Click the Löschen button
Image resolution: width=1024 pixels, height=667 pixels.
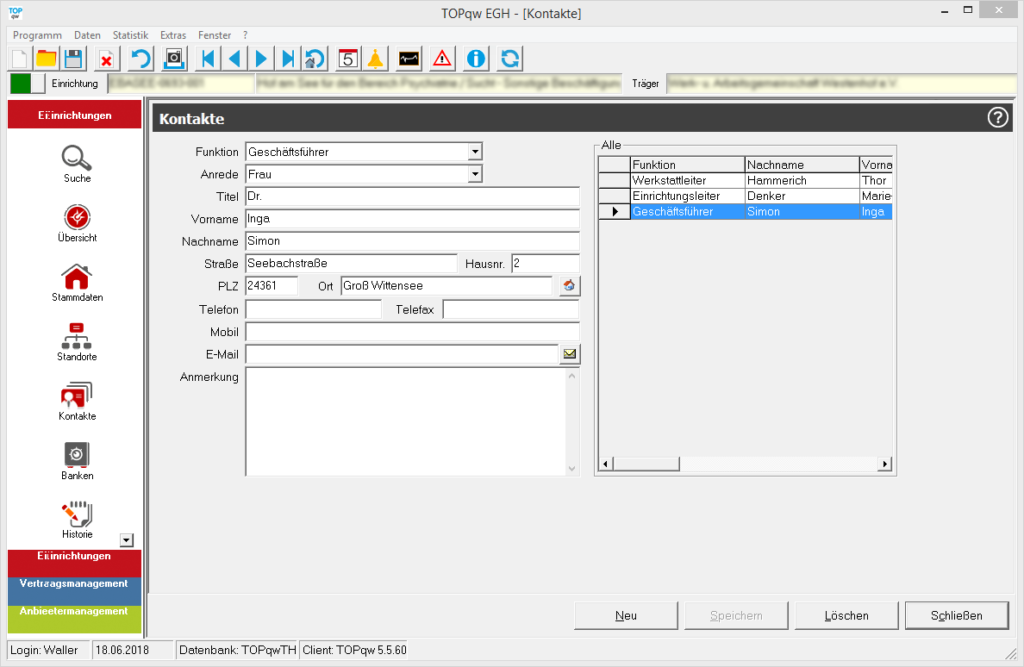[x=846, y=615]
